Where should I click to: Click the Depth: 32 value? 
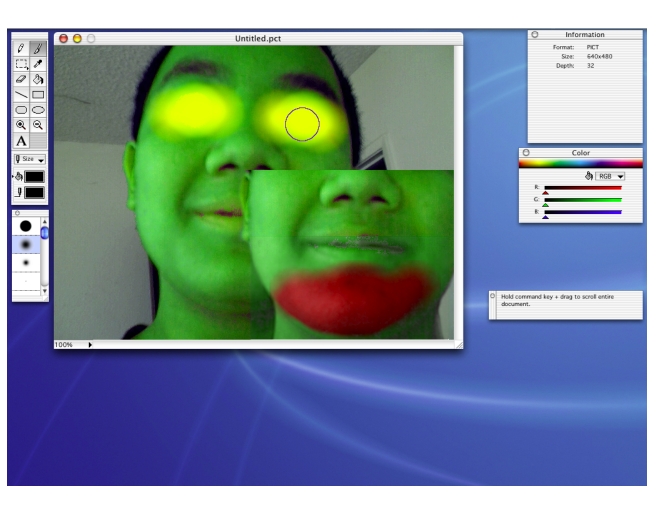(x=591, y=66)
